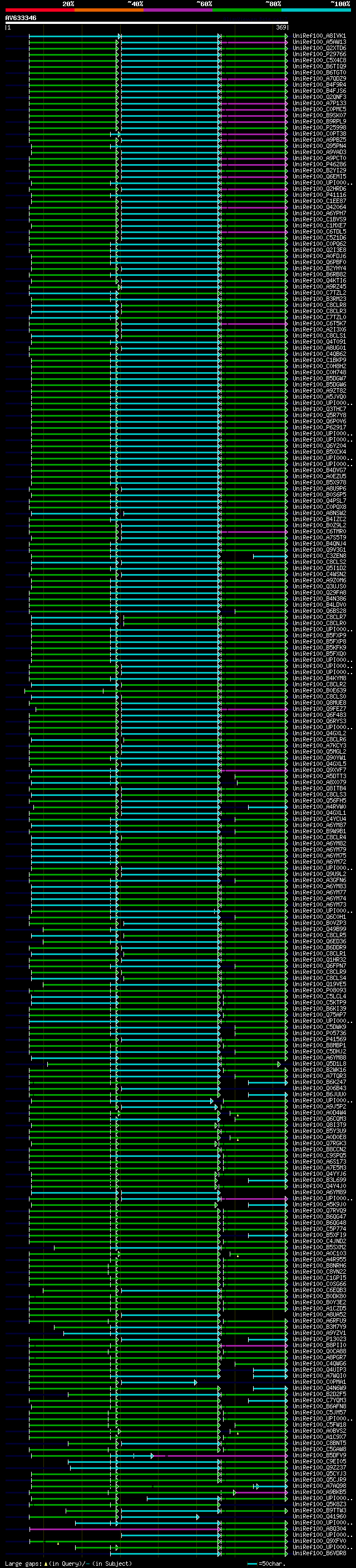Click the red 20% identity color bar

(x=40, y=10)
